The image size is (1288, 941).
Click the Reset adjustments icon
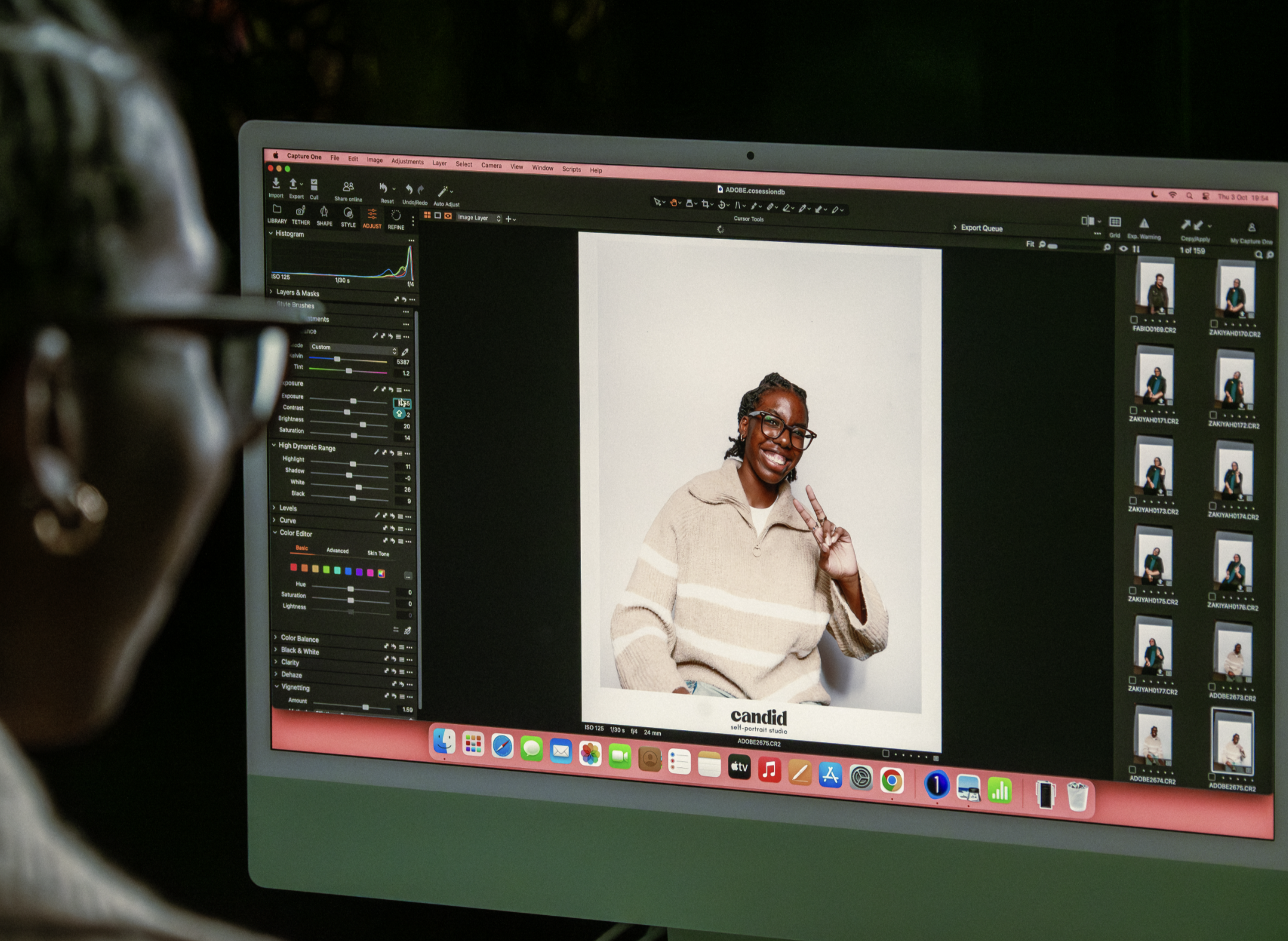[x=384, y=189]
